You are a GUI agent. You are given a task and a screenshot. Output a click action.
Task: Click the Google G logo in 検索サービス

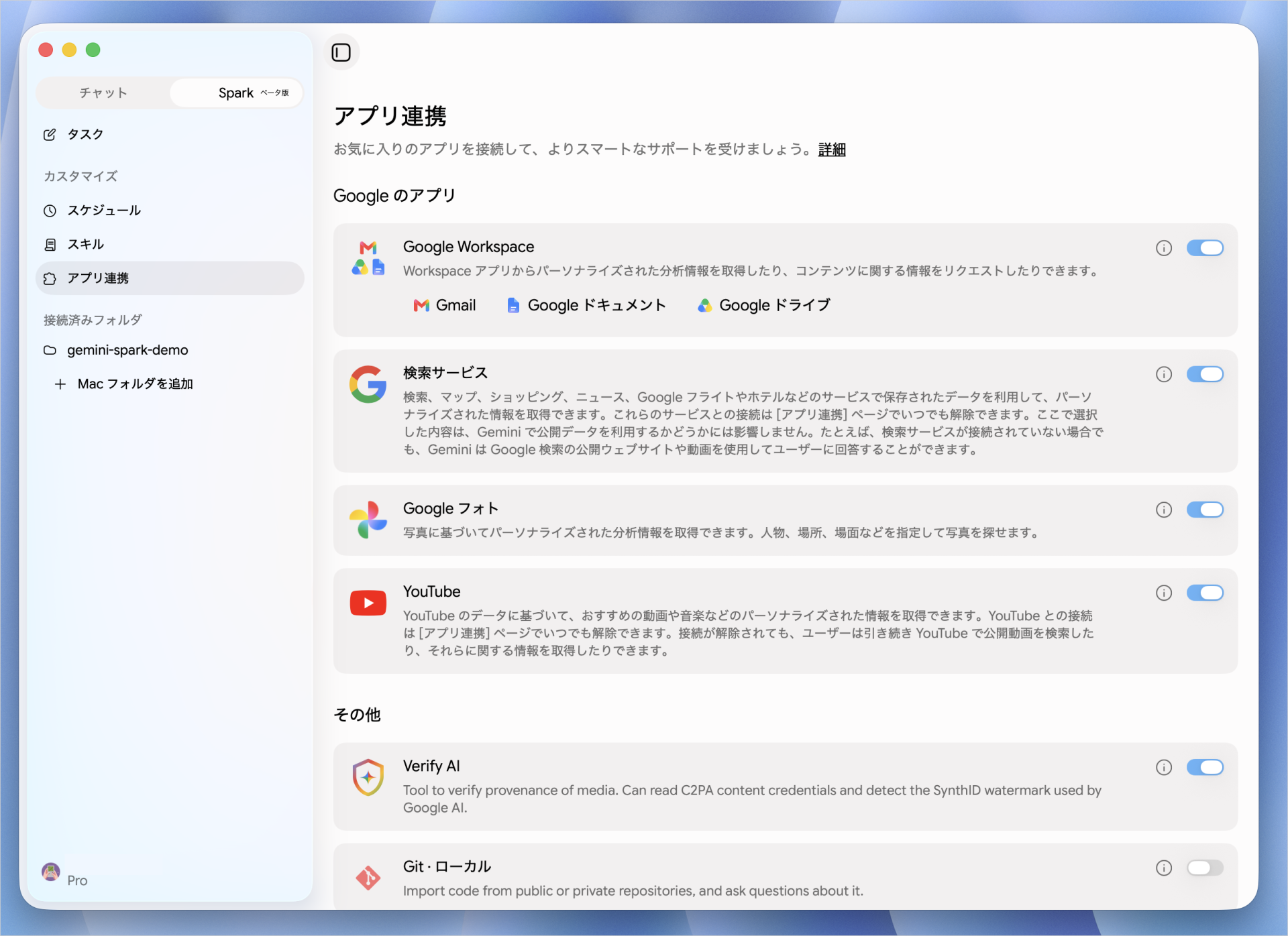pos(368,384)
